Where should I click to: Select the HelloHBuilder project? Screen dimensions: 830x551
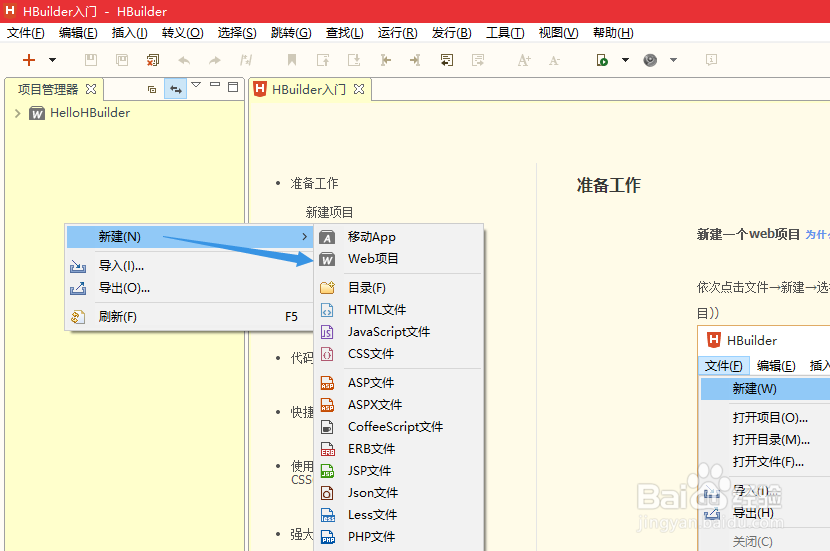pyautogui.click(x=90, y=113)
